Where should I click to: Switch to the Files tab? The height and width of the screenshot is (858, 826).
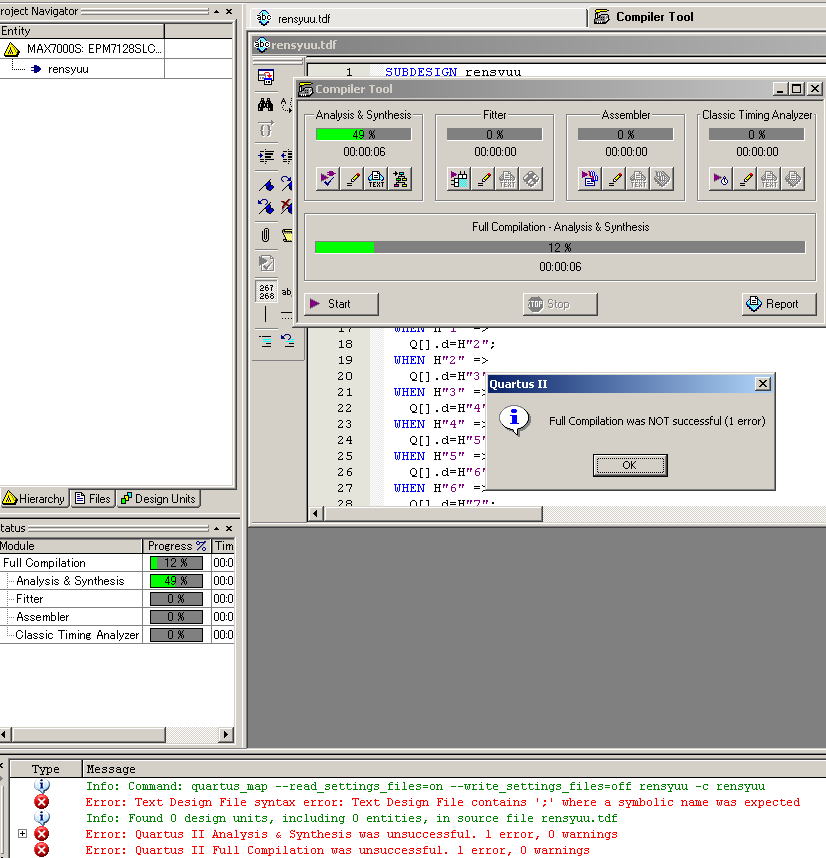pyautogui.click(x=93, y=498)
